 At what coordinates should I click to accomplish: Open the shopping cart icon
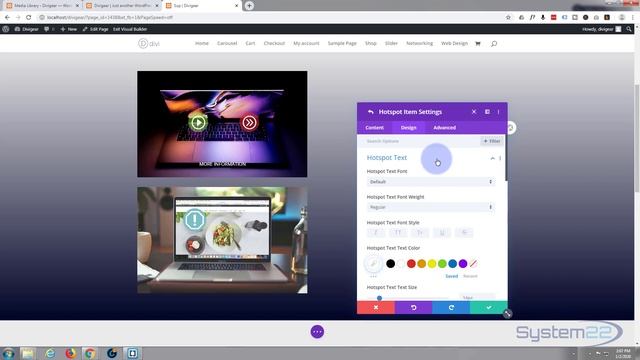pos(478,44)
